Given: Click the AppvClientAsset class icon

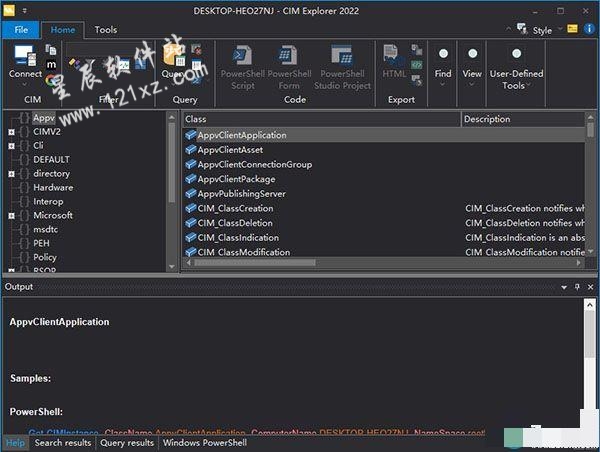Looking at the screenshot, I should (190, 150).
